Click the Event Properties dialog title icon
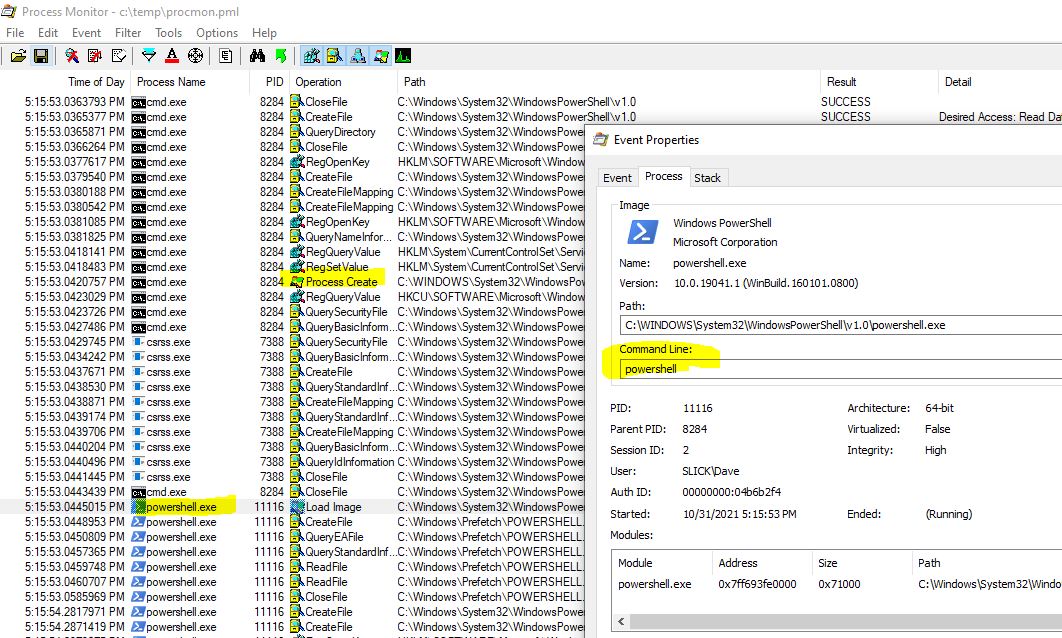 [x=601, y=140]
